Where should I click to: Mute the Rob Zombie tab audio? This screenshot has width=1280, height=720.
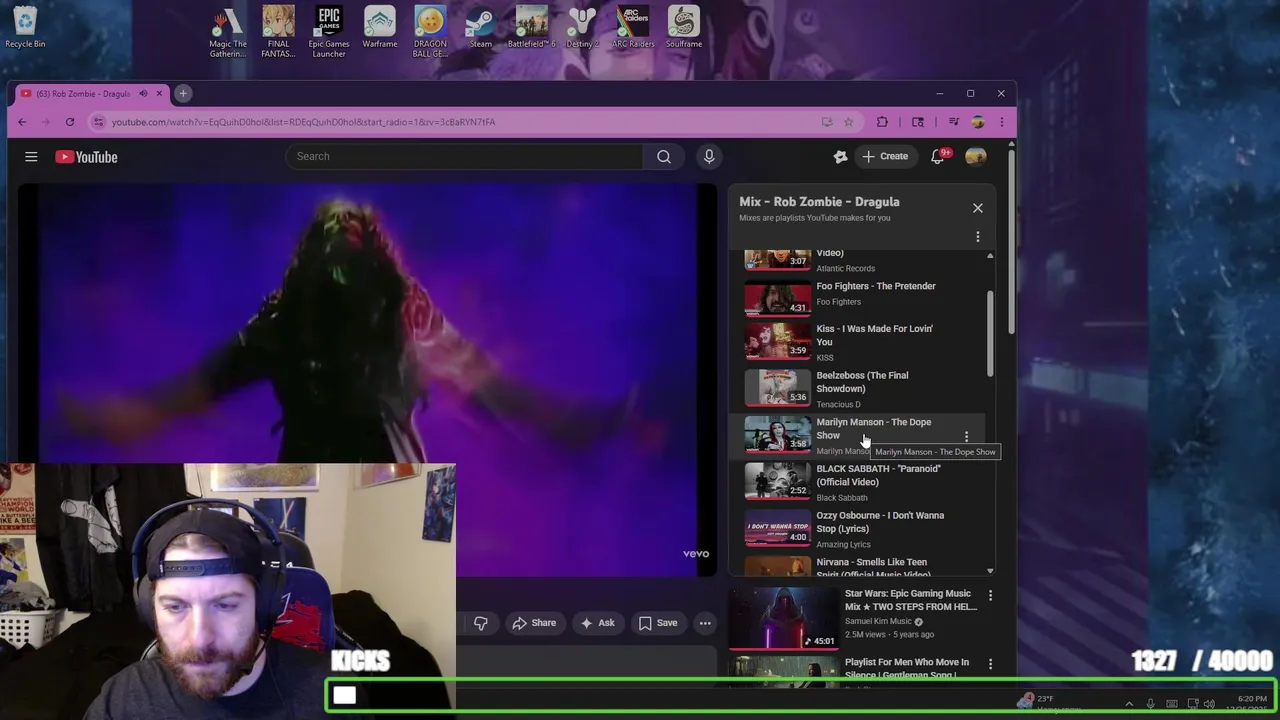pyautogui.click(x=143, y=94)
